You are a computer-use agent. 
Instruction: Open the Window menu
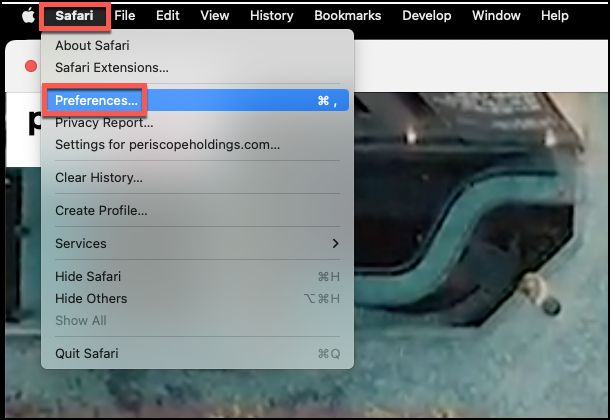pyautogui.click(x=496, y=16)
